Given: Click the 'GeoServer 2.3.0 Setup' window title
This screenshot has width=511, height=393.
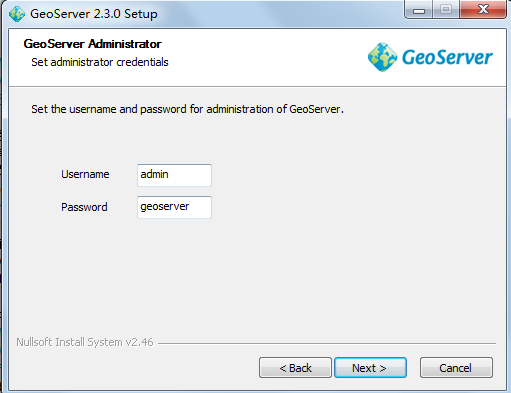Looking at the screenshot, I should tap(94, 14).
